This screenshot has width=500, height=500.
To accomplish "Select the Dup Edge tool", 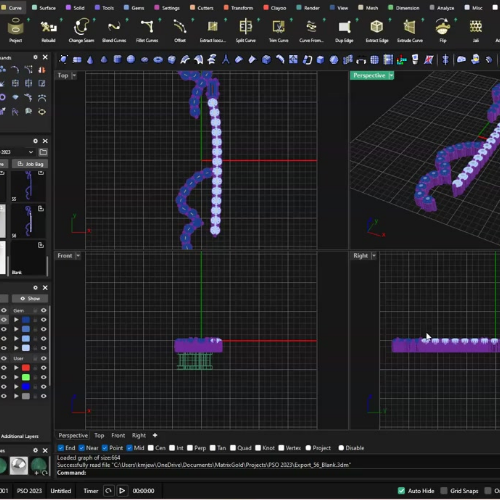I will [x=344, y=30].
